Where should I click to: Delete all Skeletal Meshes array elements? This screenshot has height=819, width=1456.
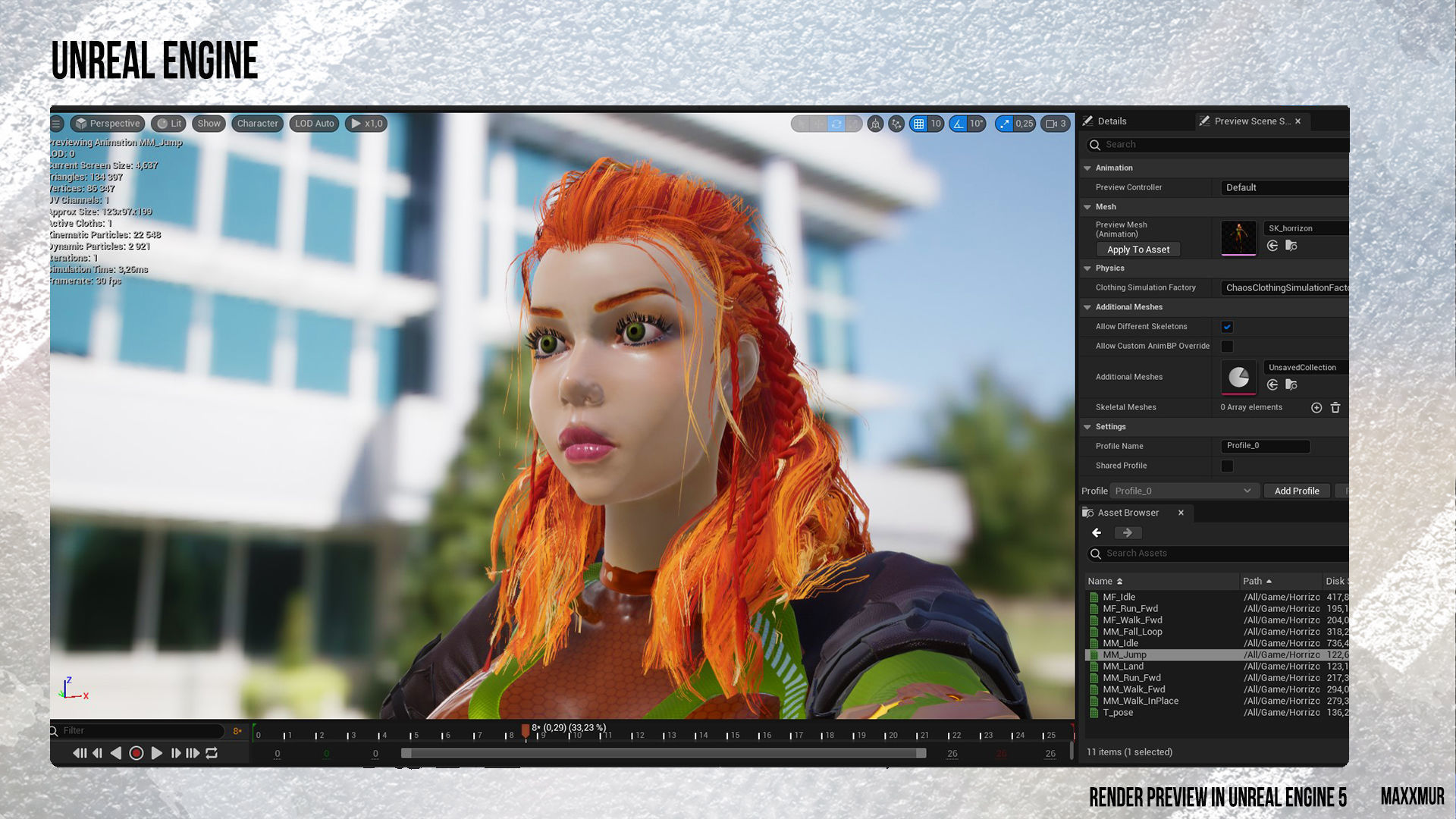point(1335,408)
